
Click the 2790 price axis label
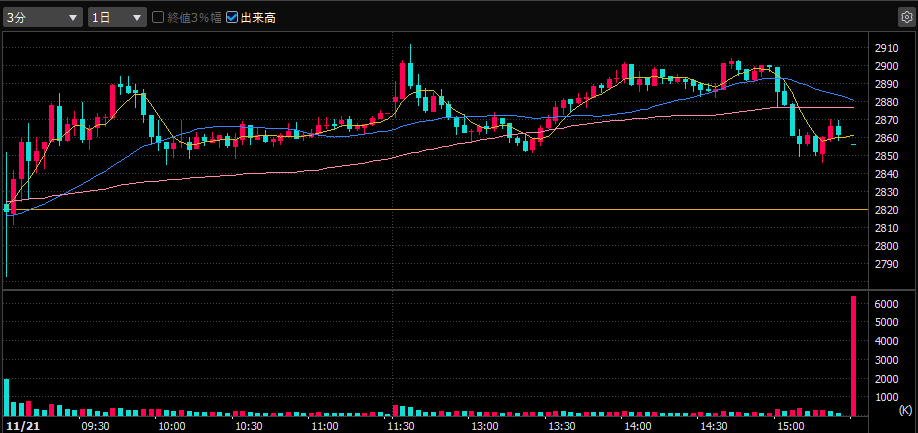pyautogui.click(x=885, y=264)
